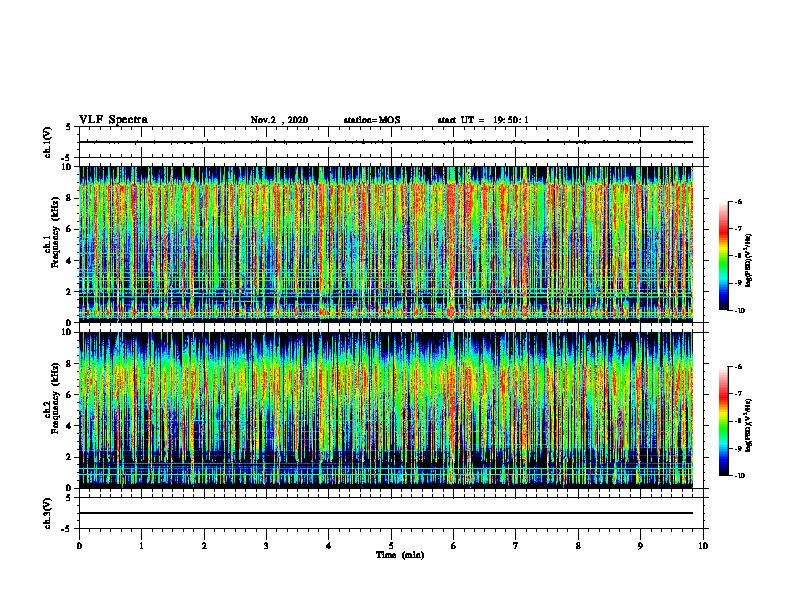Click the 'station=MOS' label
This screenshot has width=792, height=612.
[x=372, y=120]
